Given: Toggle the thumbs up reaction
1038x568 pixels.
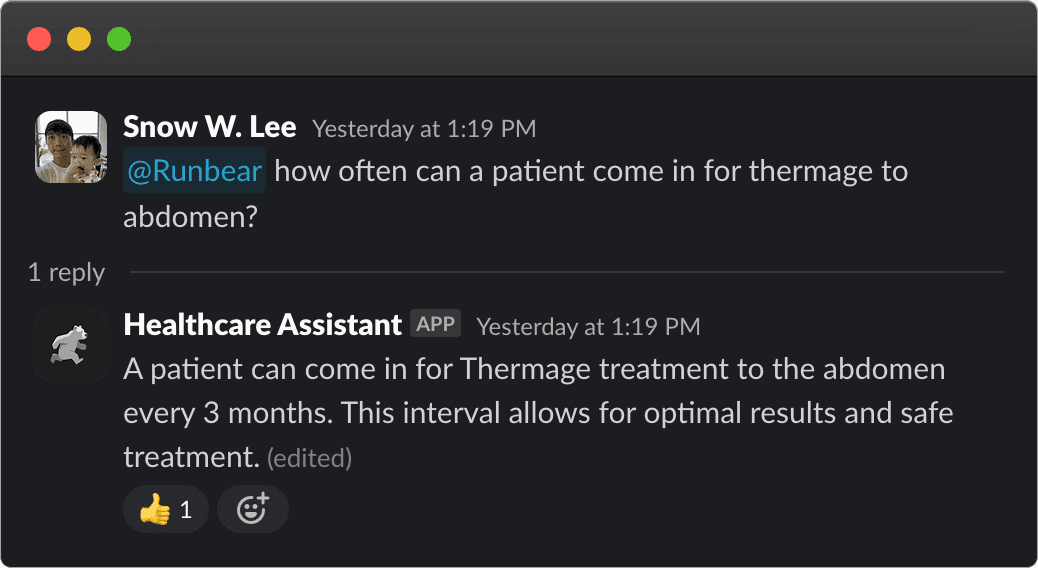Looking at the screenshot, I should point(165,510).
